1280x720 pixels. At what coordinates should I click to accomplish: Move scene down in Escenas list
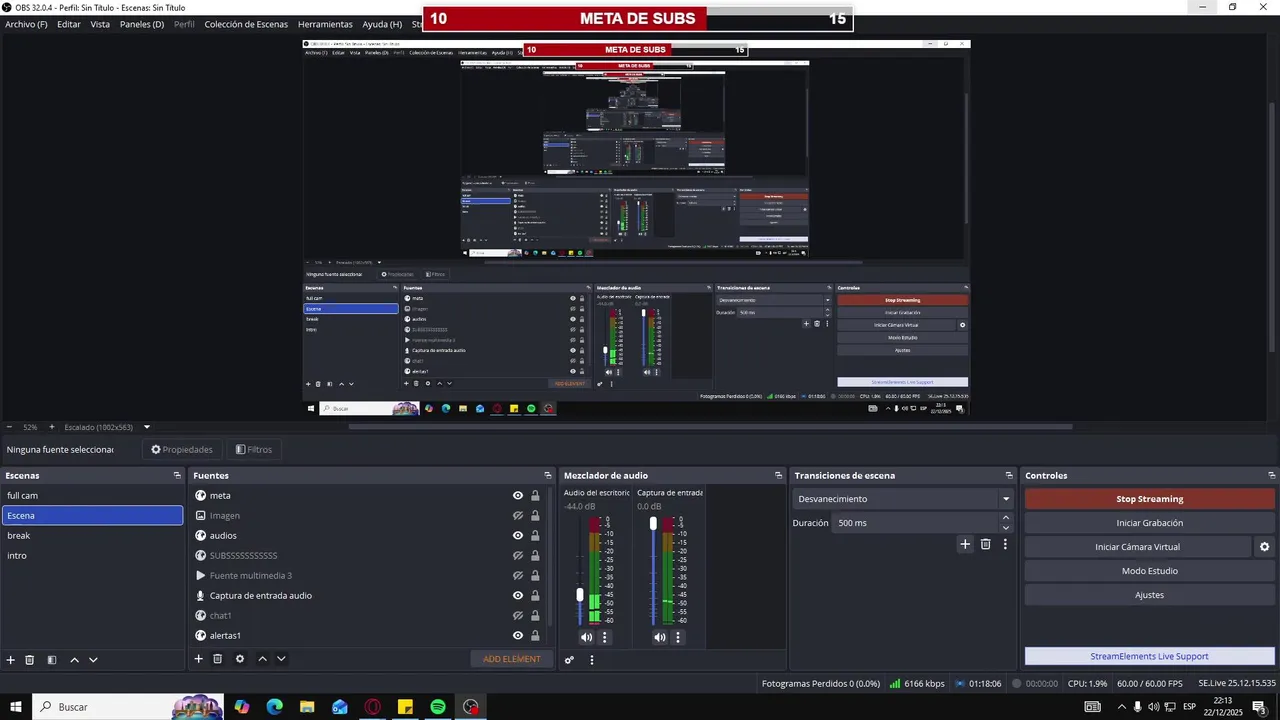(93, 660)
